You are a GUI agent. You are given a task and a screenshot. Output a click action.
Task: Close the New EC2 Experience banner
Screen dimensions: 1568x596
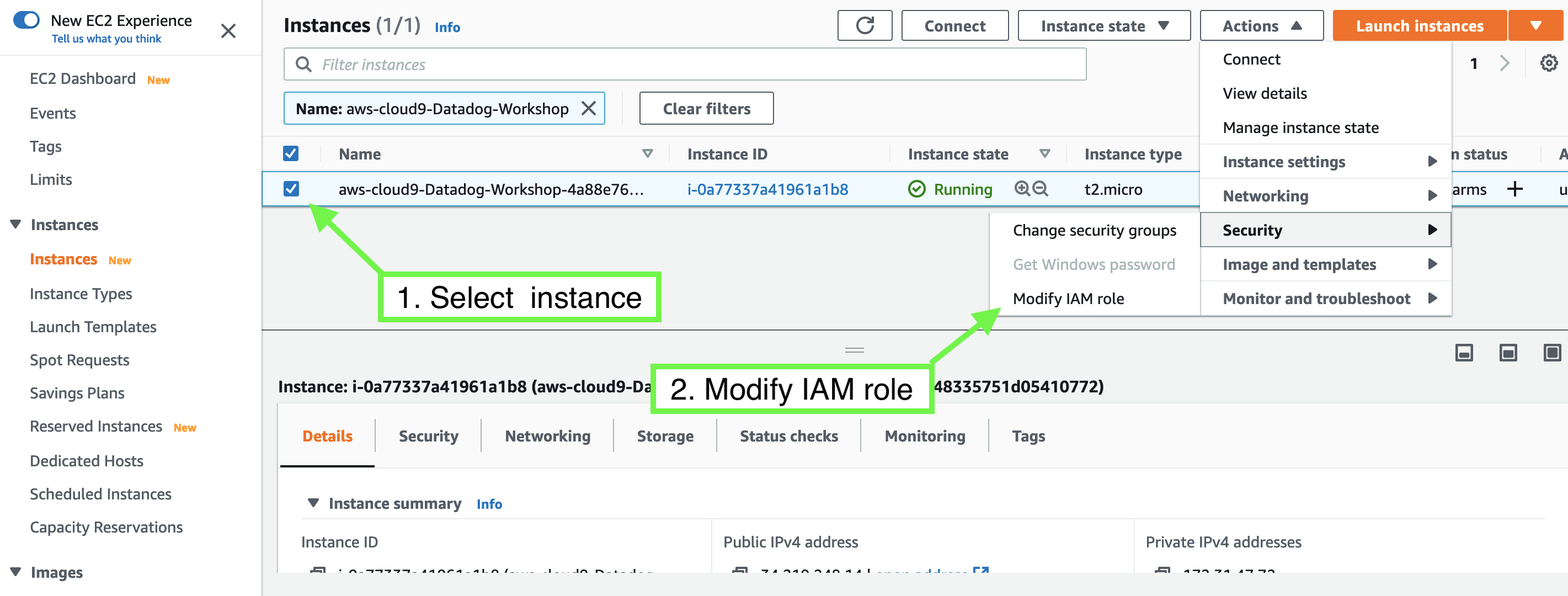(x=228, y=30)
